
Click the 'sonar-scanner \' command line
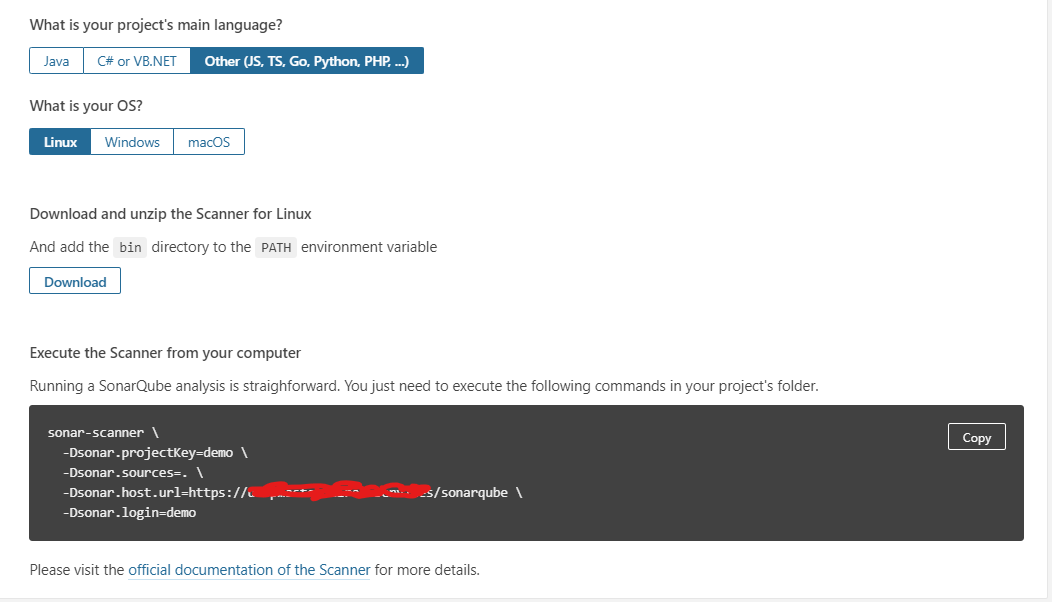[103, 432]
